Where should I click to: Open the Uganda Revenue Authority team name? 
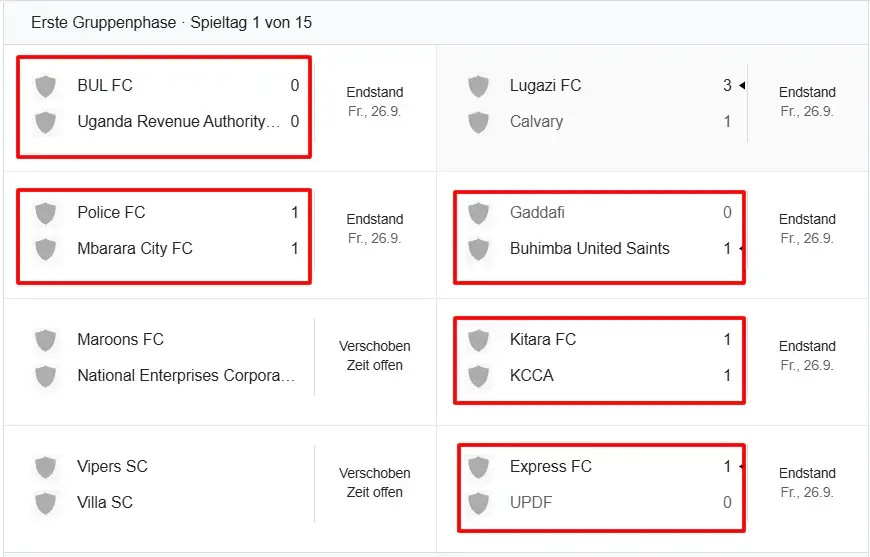(177, 122)
